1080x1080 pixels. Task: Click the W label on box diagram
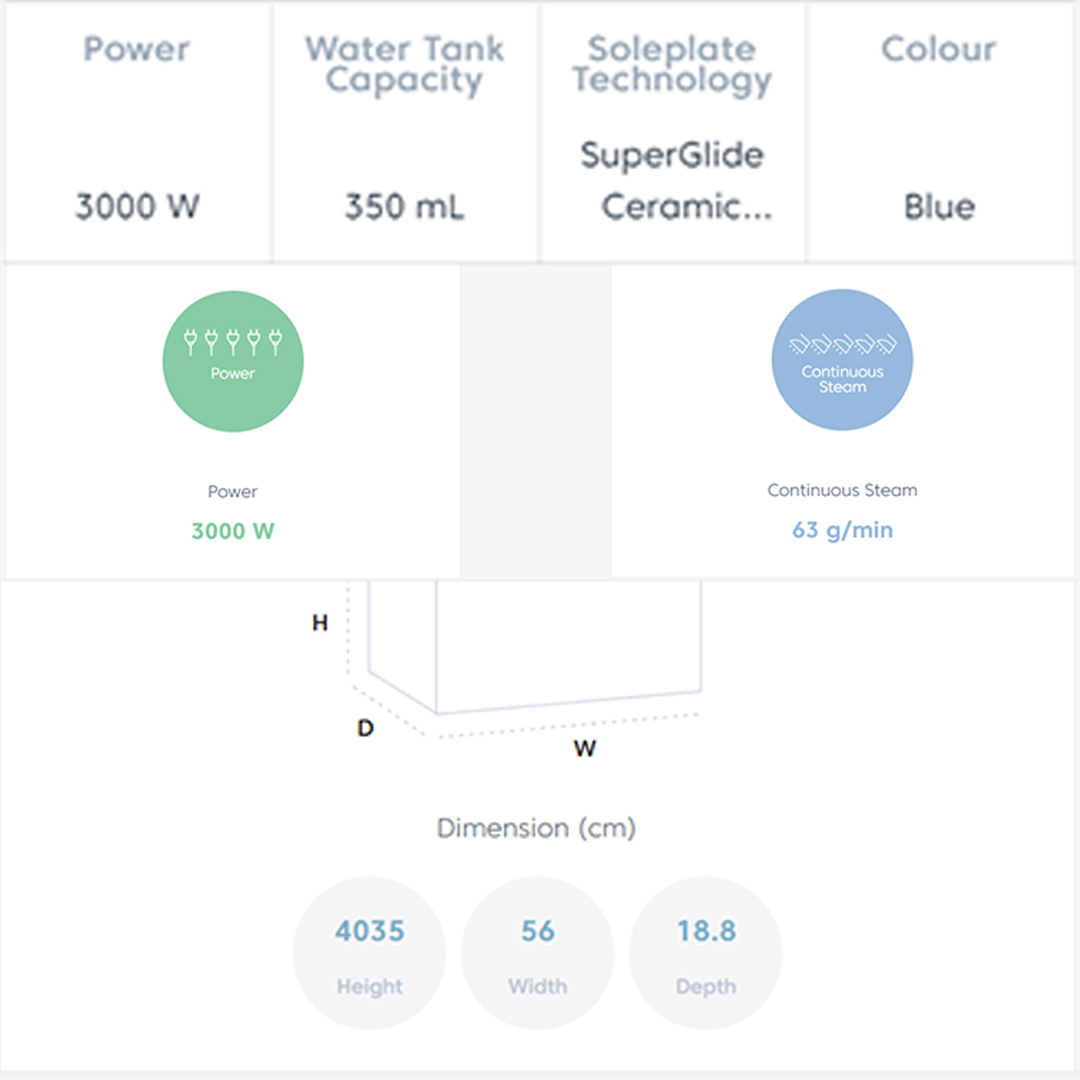point(585,749)
